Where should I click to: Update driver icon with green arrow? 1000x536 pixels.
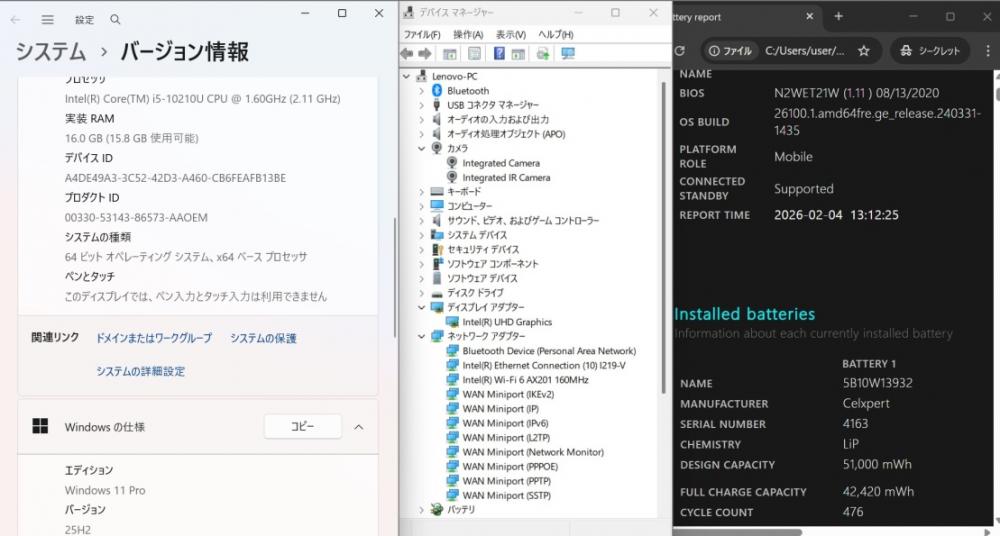tap(543, 54)
